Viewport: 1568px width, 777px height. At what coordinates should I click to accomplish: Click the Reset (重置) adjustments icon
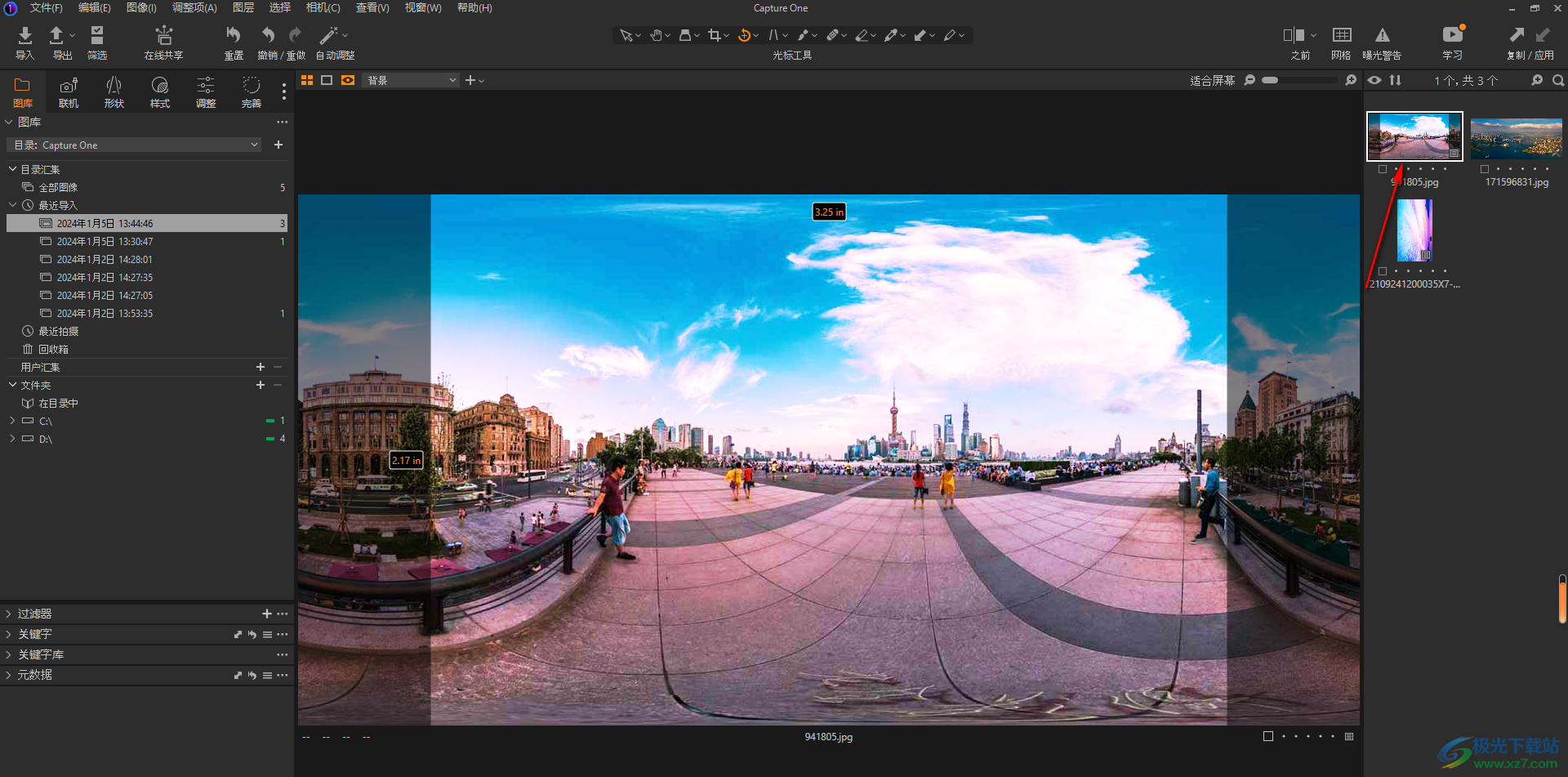click(234, 36)
